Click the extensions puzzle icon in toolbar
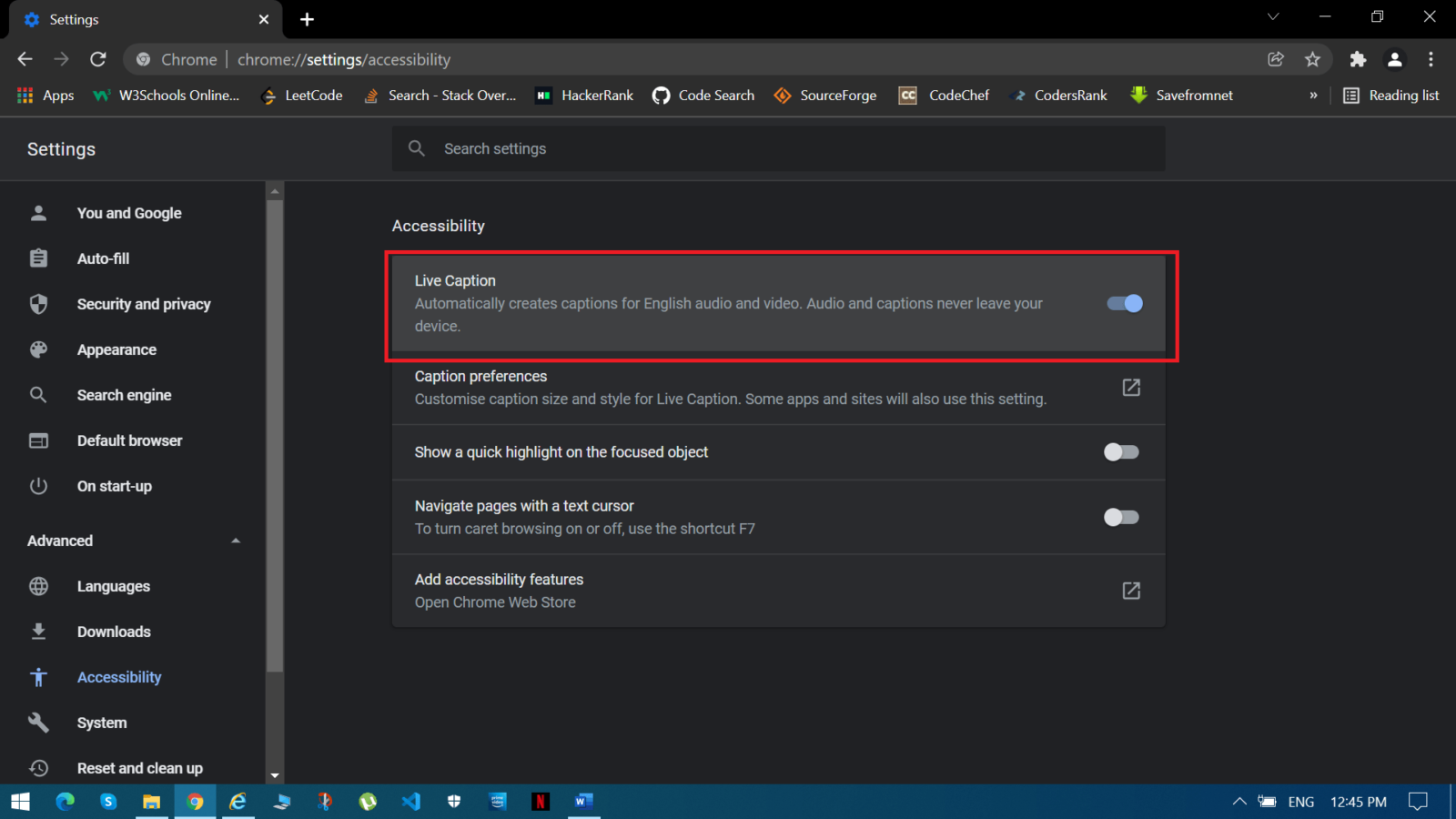This screenshot has width=1456, height=819. click(x=1358, y=59)
